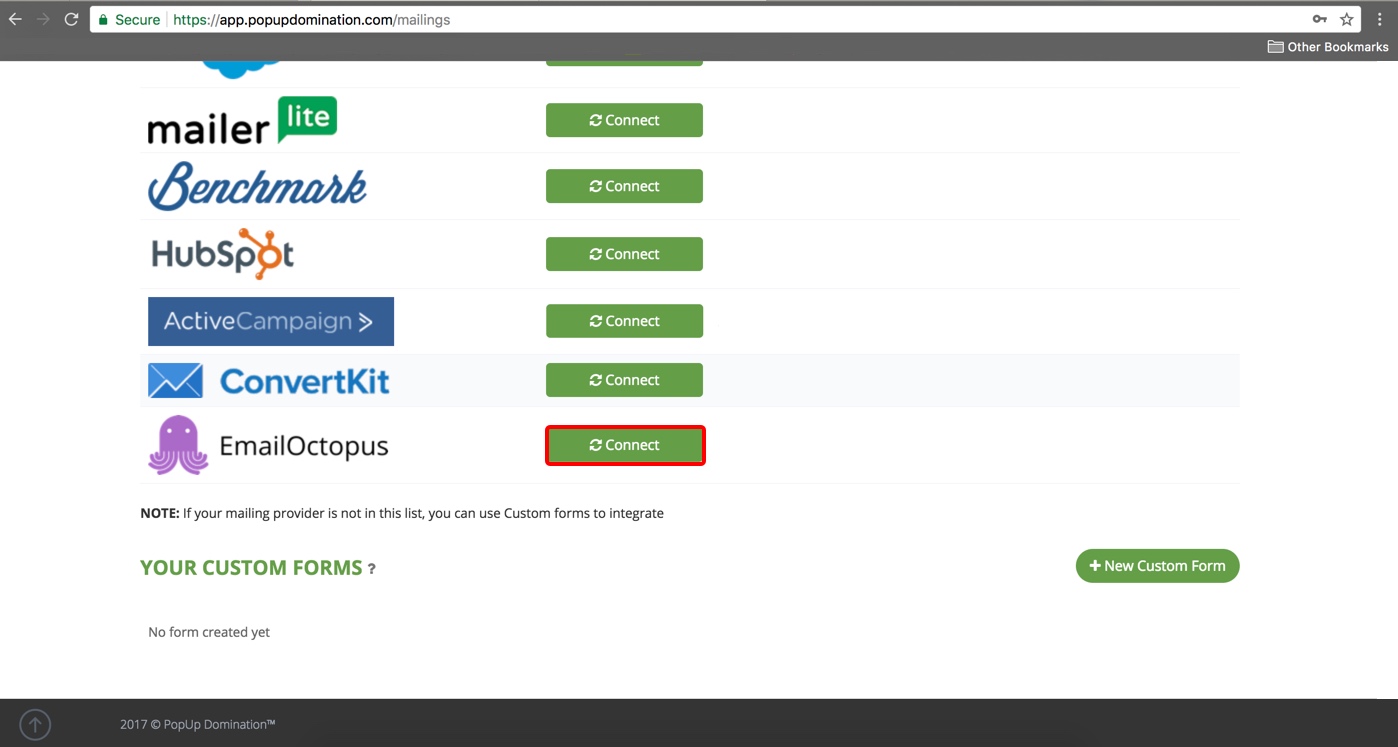1398x747 pixels.
Task: Click the Your Custom Forms heading
Action: click(x=251, y=568)
